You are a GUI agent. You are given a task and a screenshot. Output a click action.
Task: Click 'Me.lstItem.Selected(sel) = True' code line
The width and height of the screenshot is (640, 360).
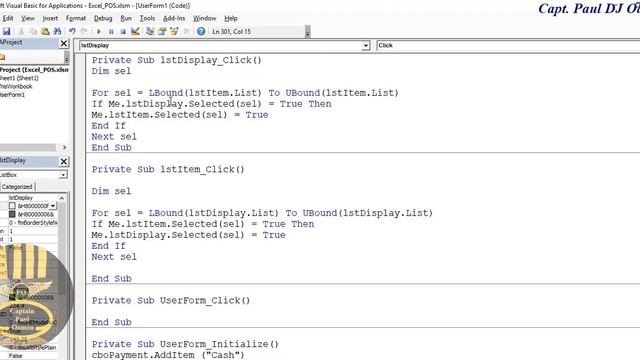coord(180,115)
